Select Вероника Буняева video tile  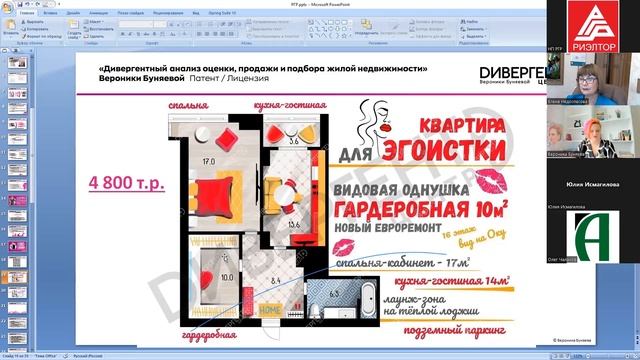pos(593,132)
